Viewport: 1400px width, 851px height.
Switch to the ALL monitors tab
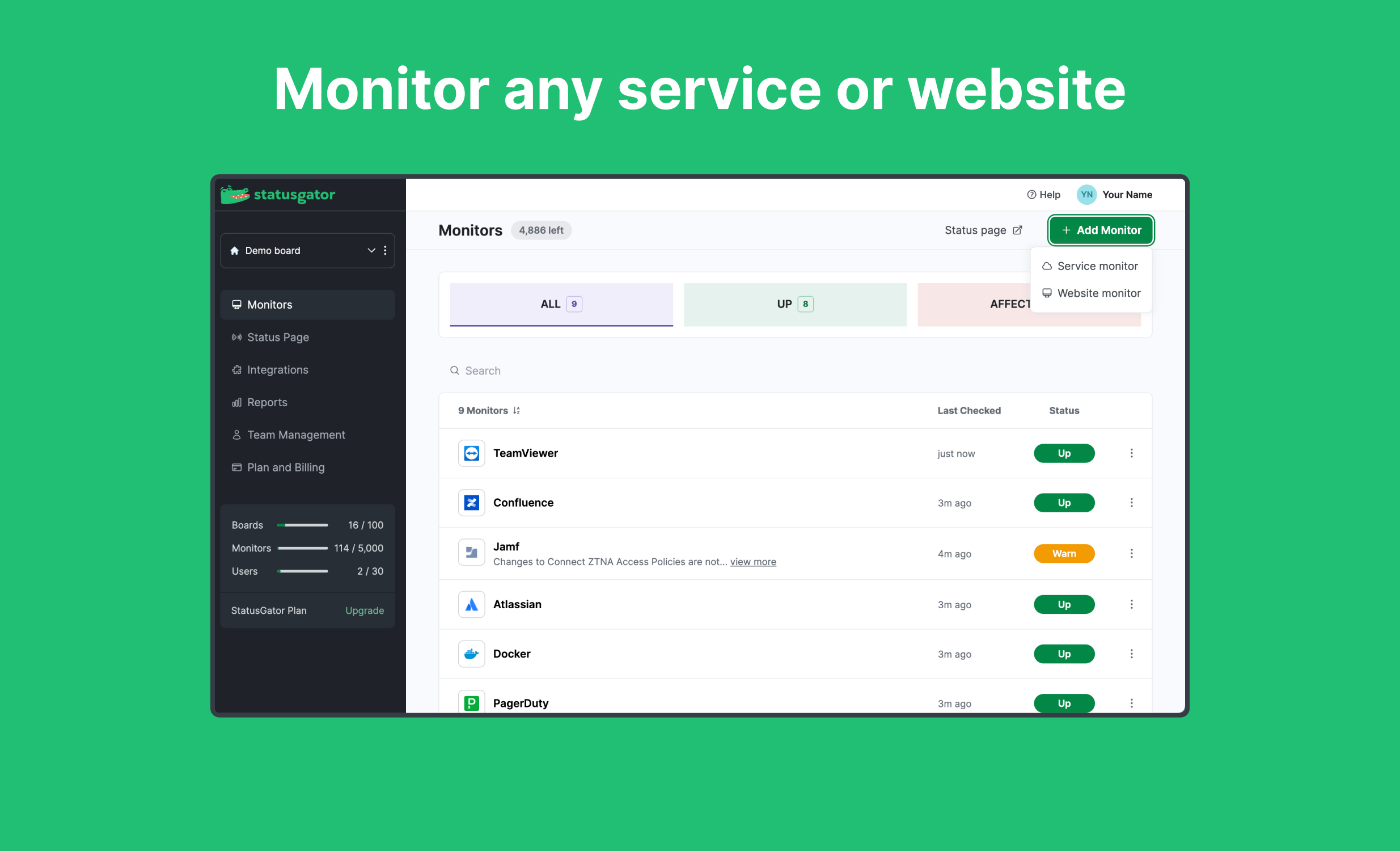click(x=560, y=304)
